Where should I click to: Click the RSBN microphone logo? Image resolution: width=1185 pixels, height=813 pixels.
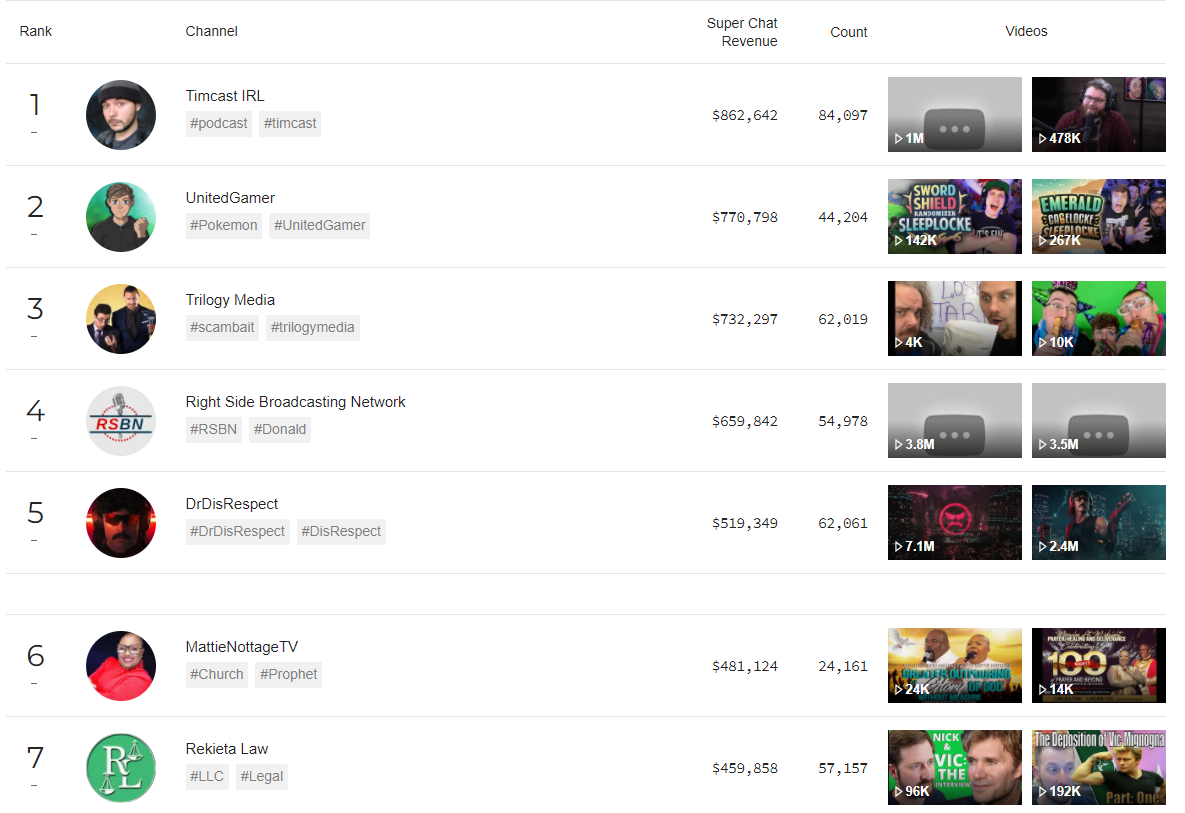[121, 421]
